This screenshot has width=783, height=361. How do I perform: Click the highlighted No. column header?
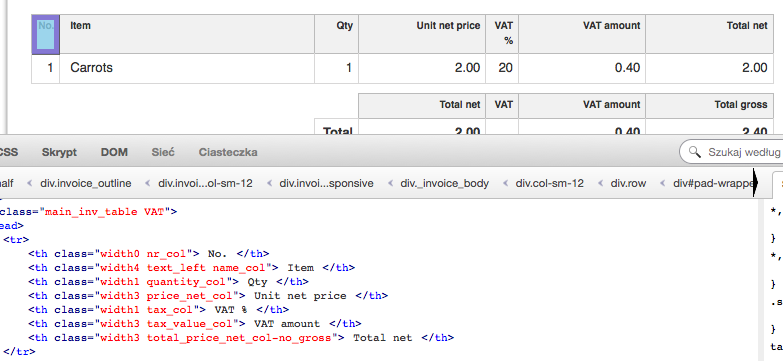(x=45, y=34)
